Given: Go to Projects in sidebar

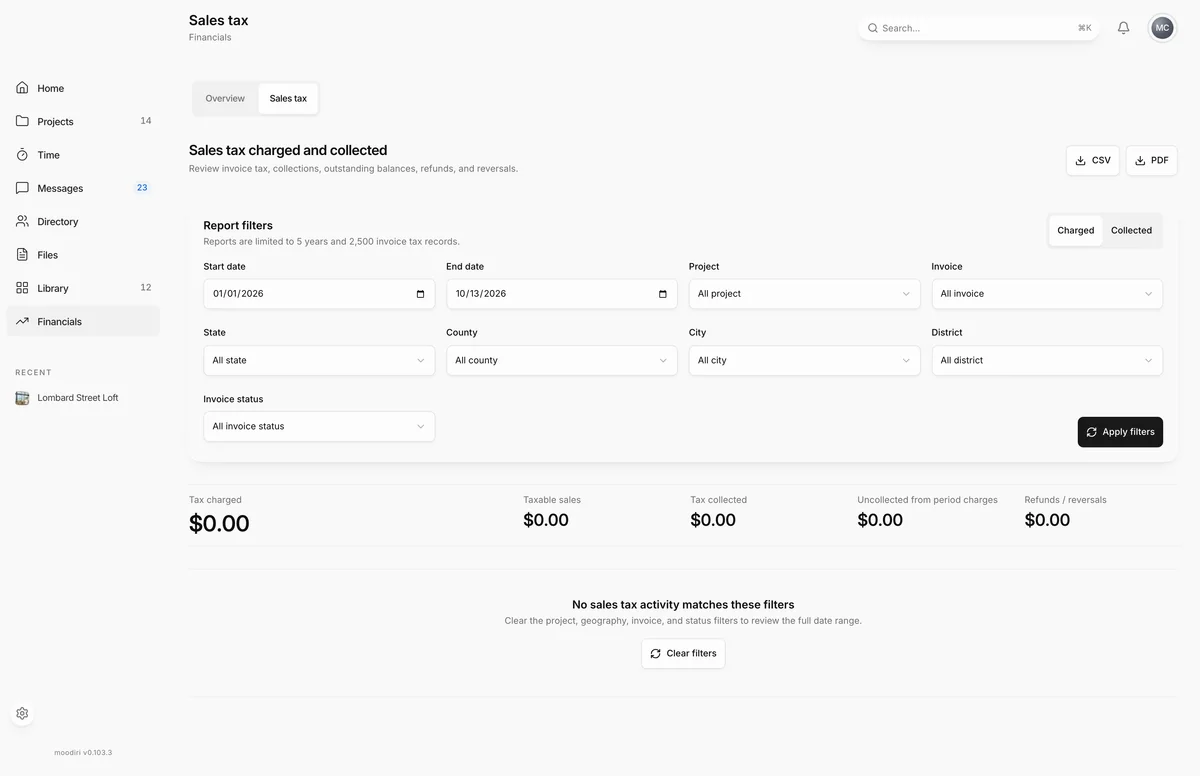Looking at the screenshot, I should (83, 121).
